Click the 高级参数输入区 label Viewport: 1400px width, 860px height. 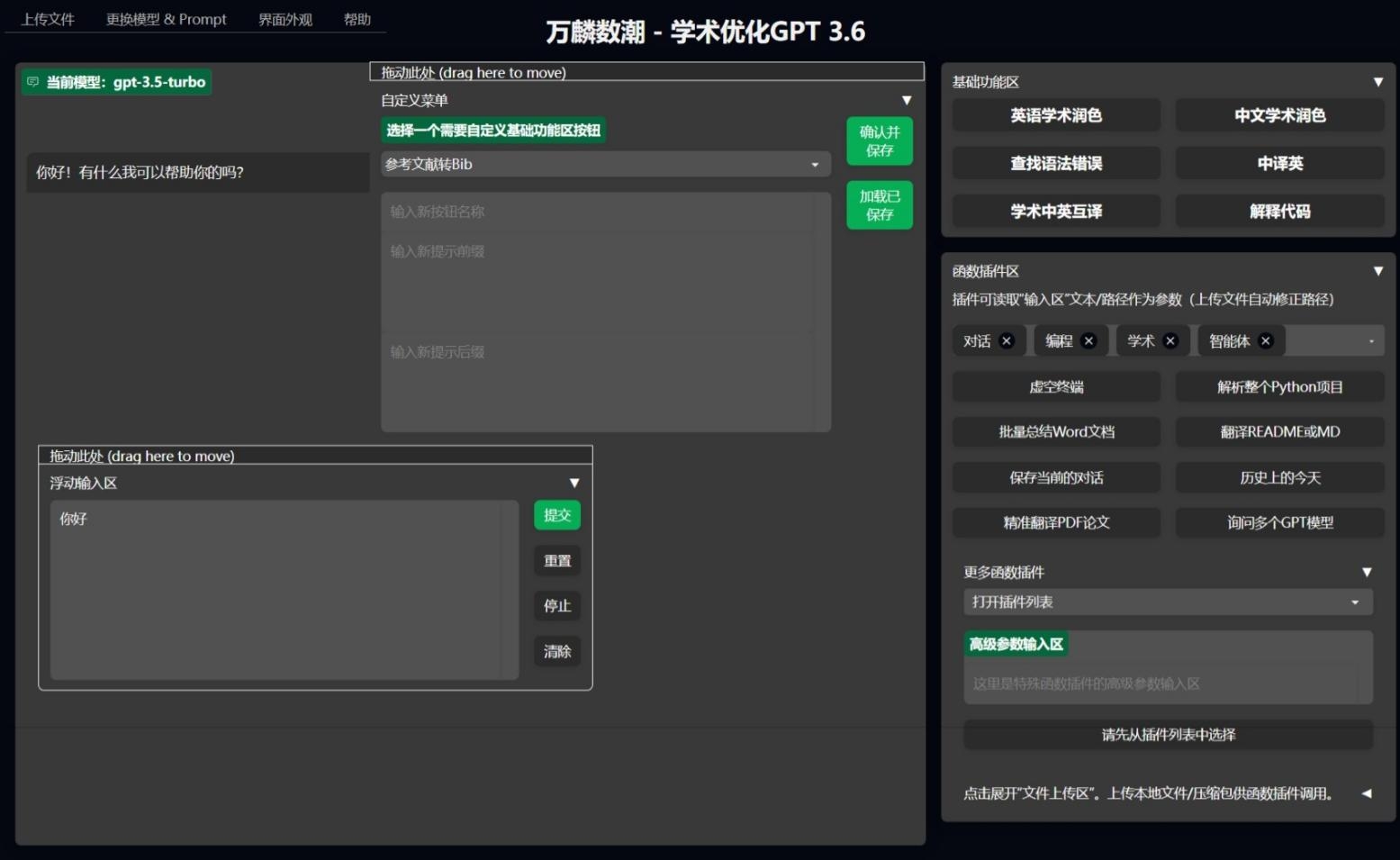click(1016, 644)
